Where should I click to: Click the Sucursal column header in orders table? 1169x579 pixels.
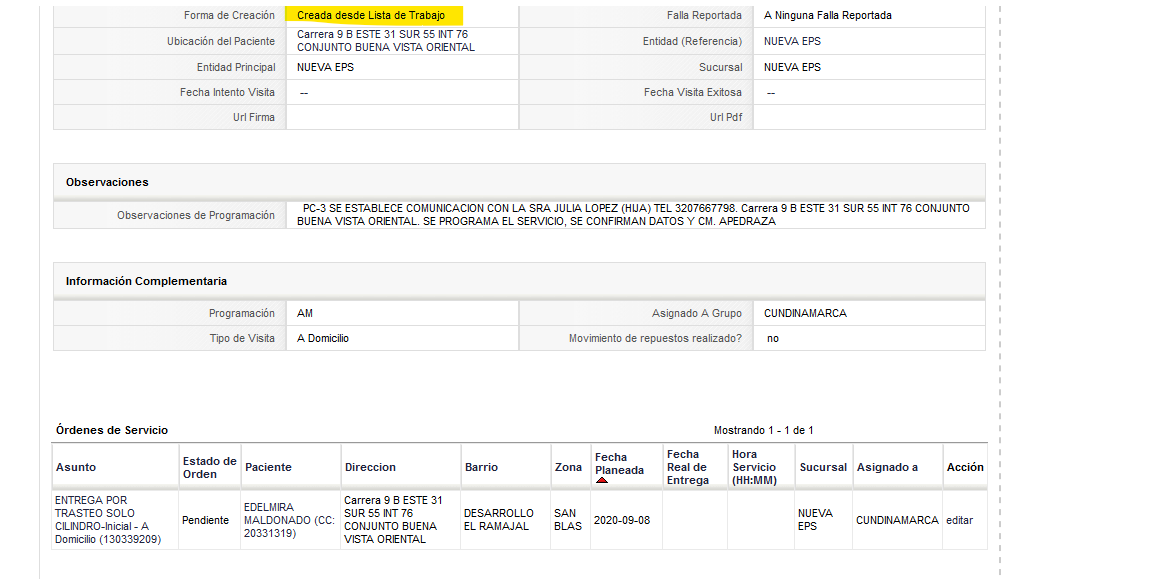823,467
